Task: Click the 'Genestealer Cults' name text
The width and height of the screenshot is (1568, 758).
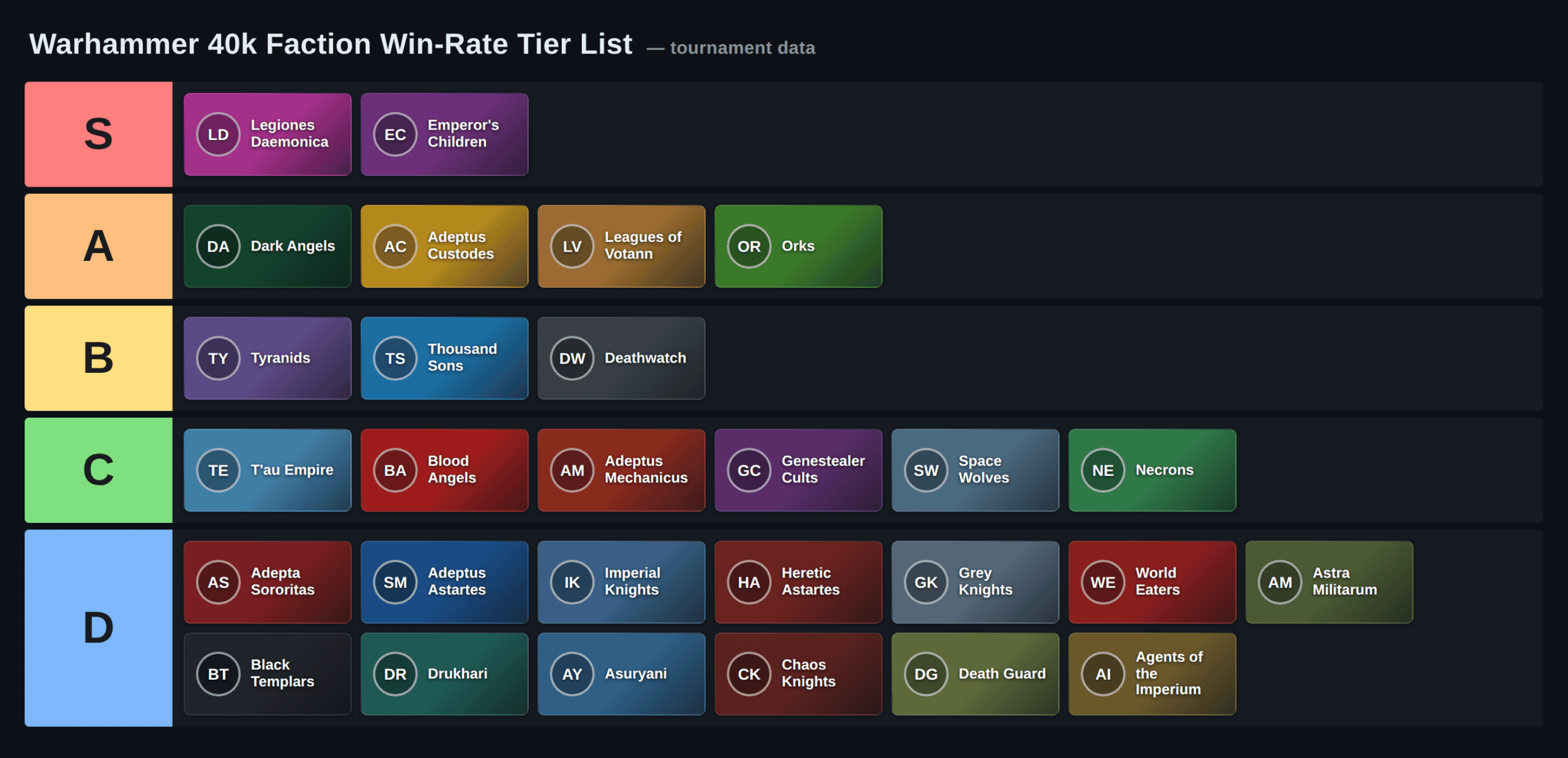Action: pos(823,469)
